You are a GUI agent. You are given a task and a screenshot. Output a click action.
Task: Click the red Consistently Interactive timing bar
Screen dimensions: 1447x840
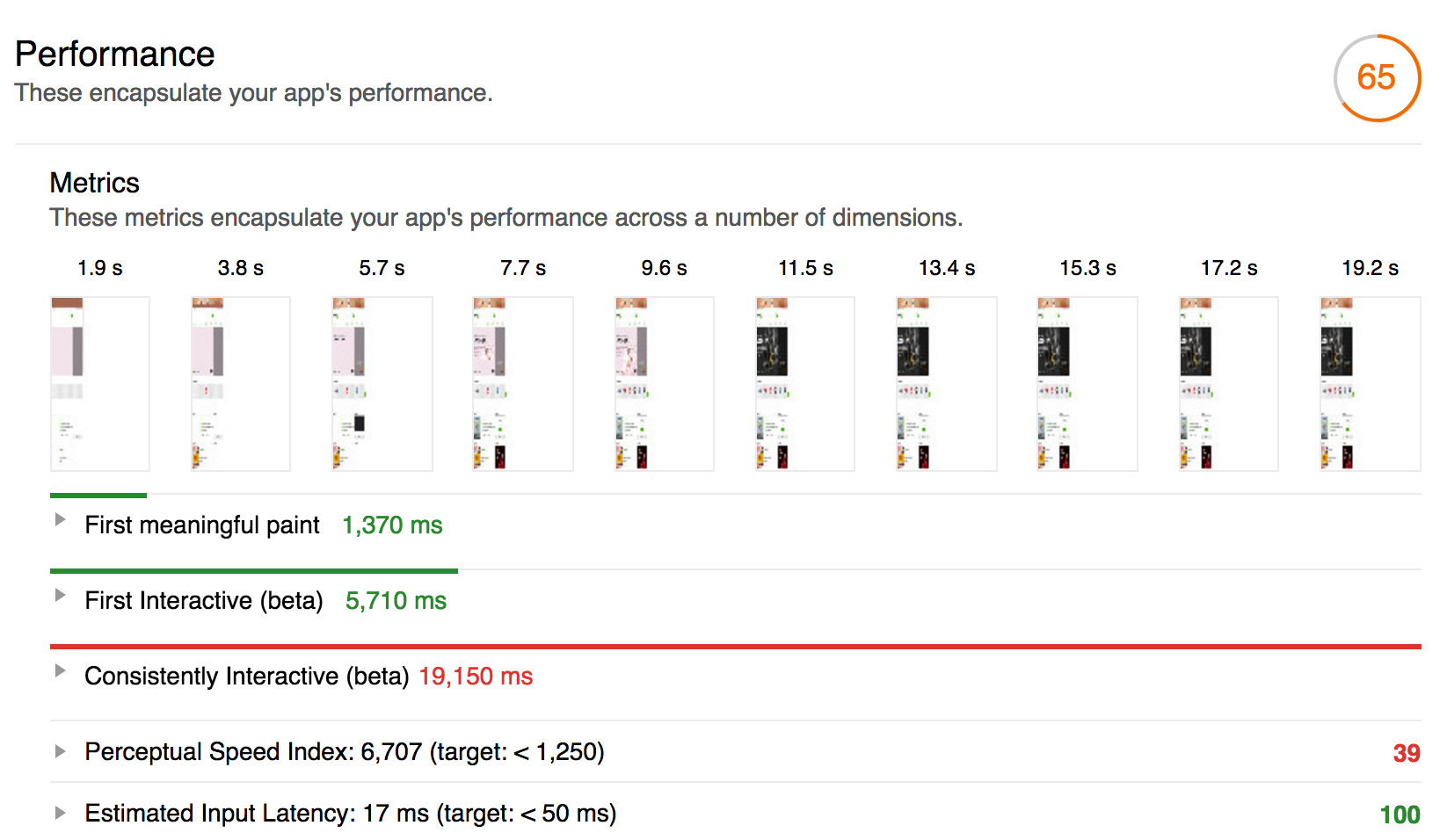click(x=735, y=647)
